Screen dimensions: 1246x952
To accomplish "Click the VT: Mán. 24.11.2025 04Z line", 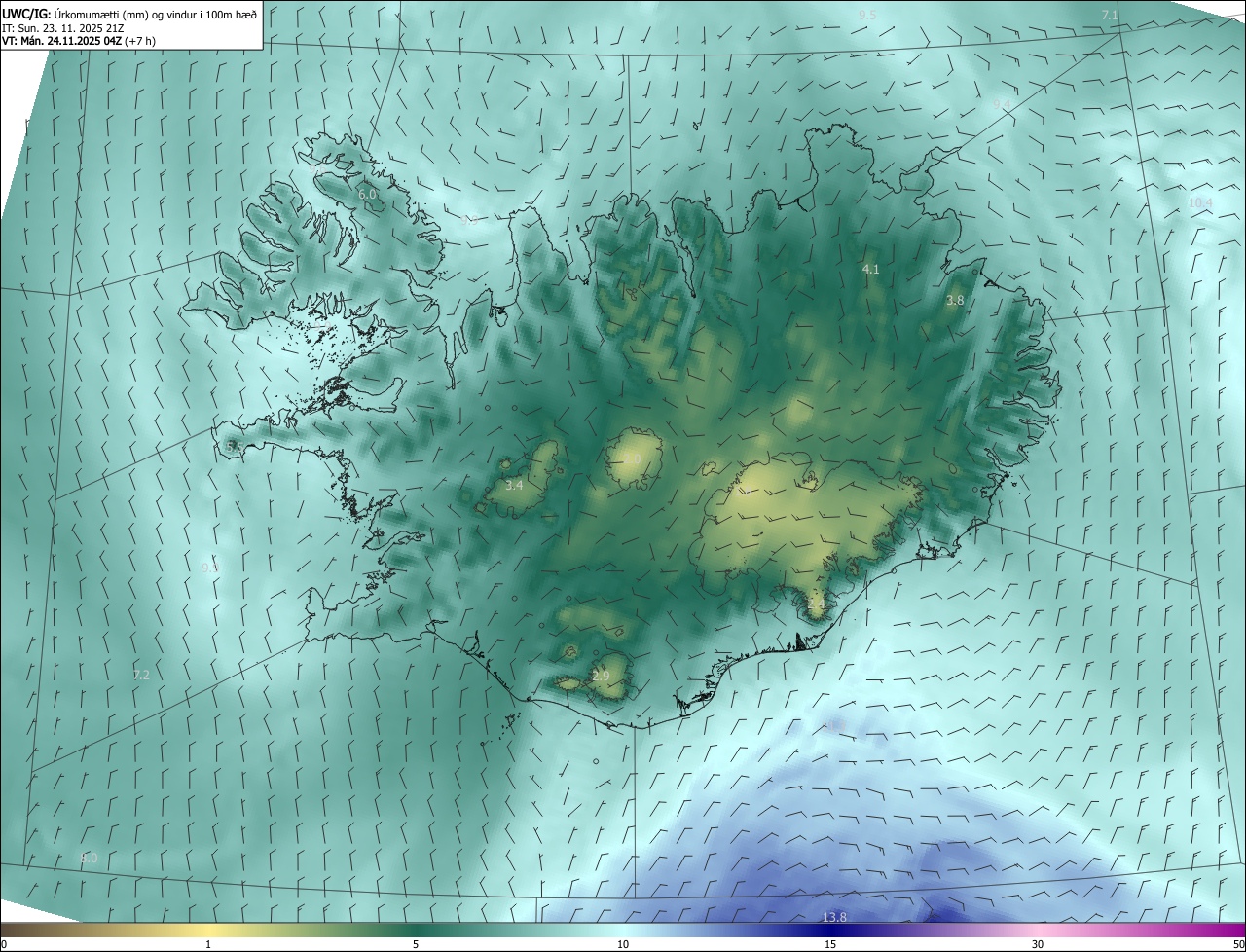I will 80,41.
